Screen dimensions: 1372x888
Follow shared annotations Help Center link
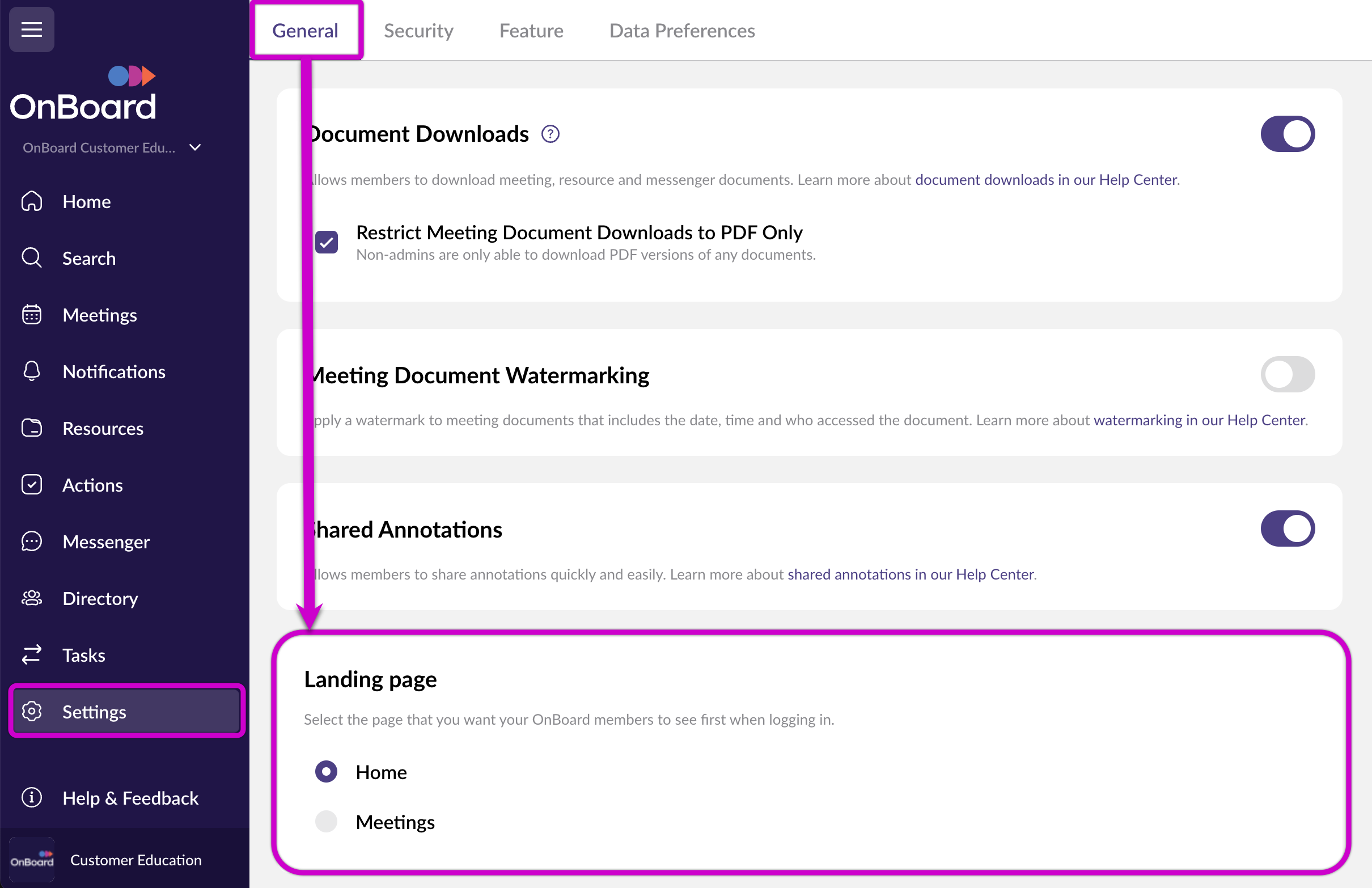pos(911,574)
